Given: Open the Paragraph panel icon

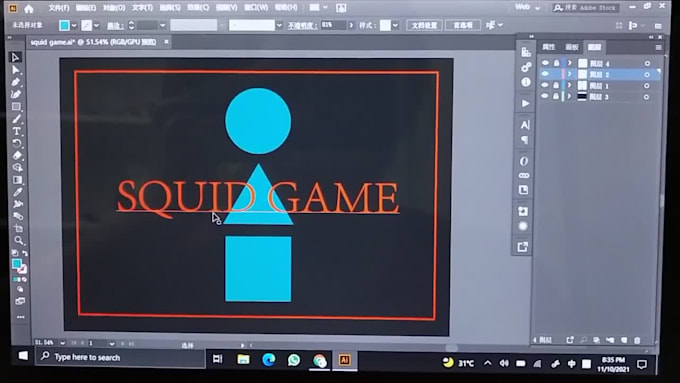Looking at the screenshot, I should 525,140.
